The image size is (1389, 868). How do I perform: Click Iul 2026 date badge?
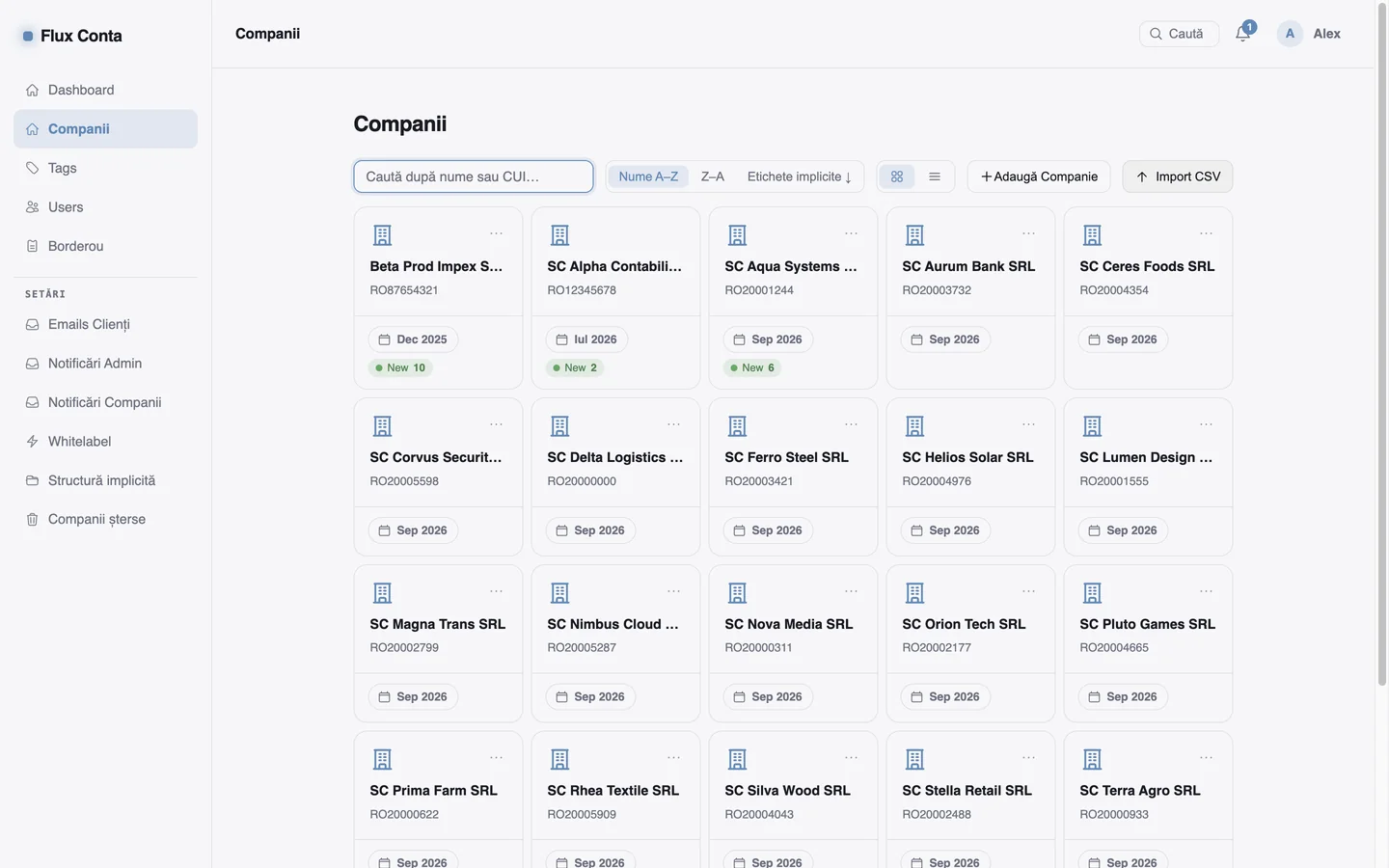click(x=586, y=339)
